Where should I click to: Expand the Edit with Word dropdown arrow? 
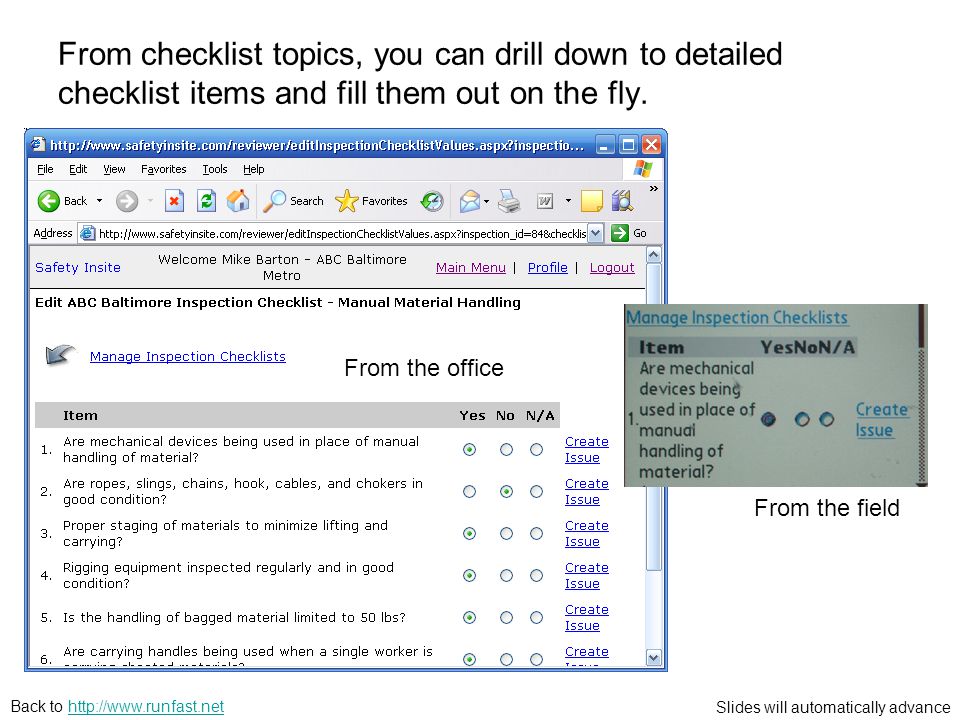(x=568, y=201)
